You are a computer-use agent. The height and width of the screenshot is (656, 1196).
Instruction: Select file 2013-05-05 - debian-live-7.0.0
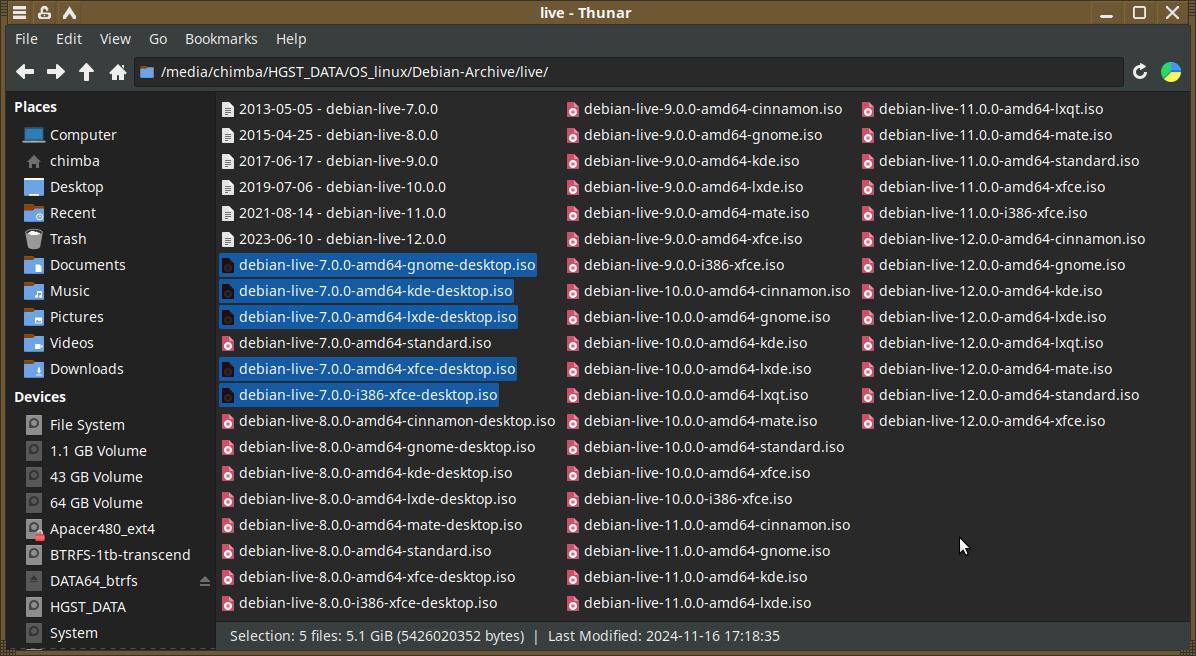coord(330,109)
